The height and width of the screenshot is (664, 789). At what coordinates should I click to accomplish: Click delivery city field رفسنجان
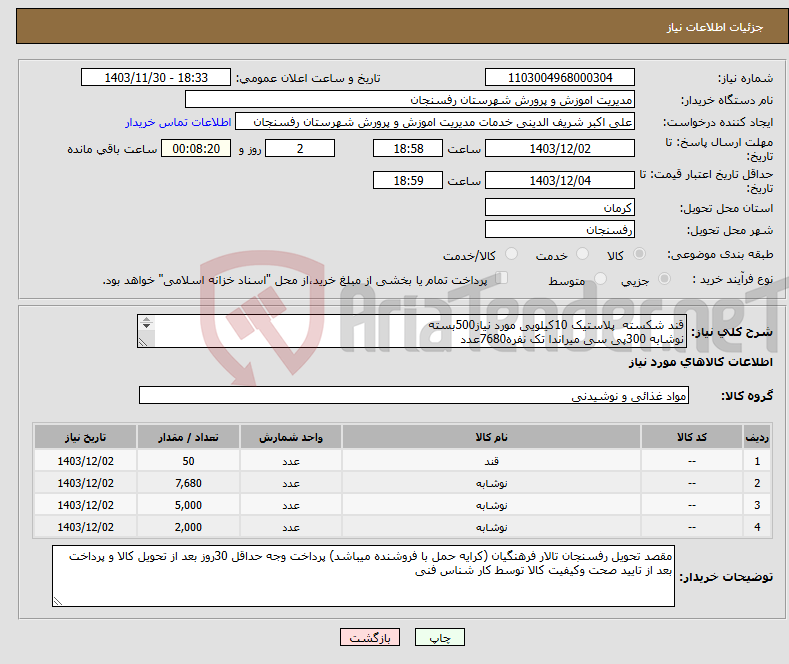pos(560,229)
